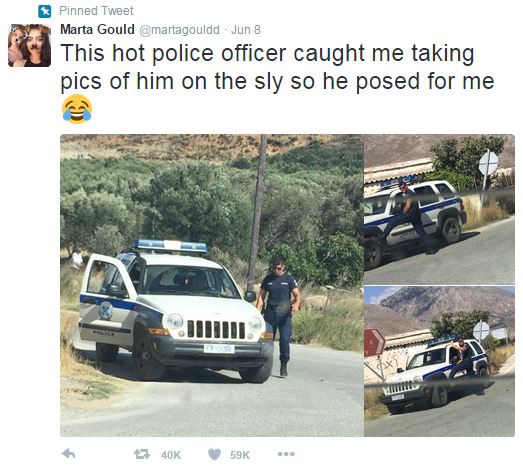Image resolution: width=523 pixels, height=471 pixels.
Task: Click the tweet text about police officer
Action: click(x=277, y=67)
